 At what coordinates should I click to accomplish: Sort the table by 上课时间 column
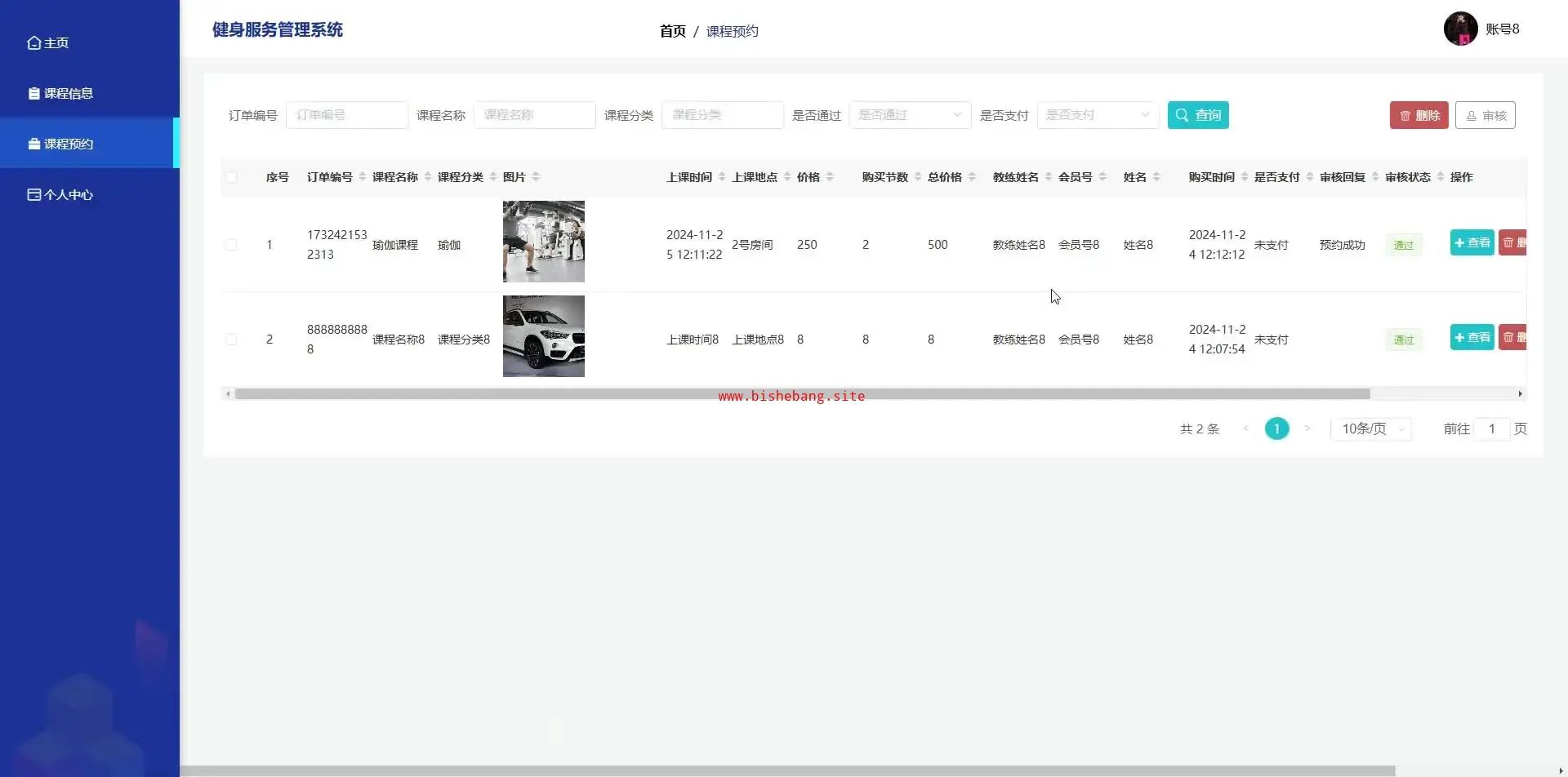pyautogui.click(x=722, y=177)
